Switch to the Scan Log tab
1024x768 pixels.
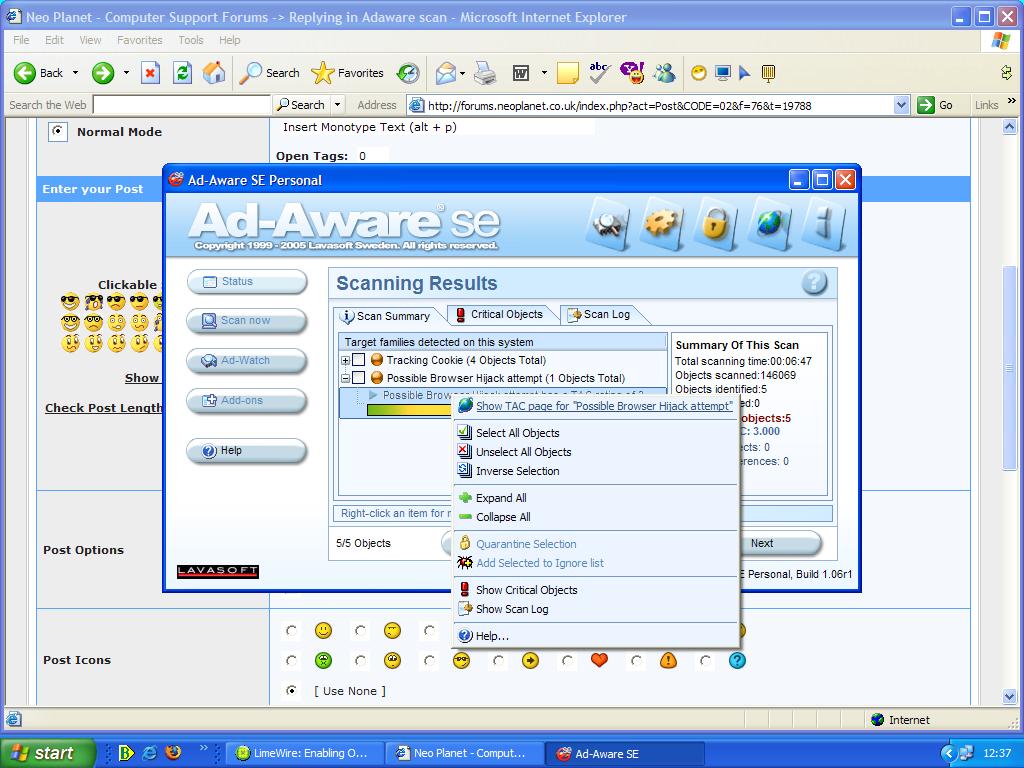[x=601, y=314]
